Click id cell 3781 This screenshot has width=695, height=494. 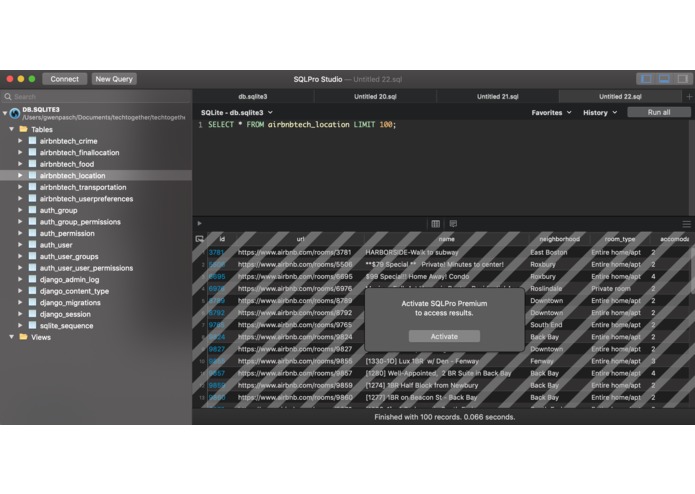click(x=217, y=252)
